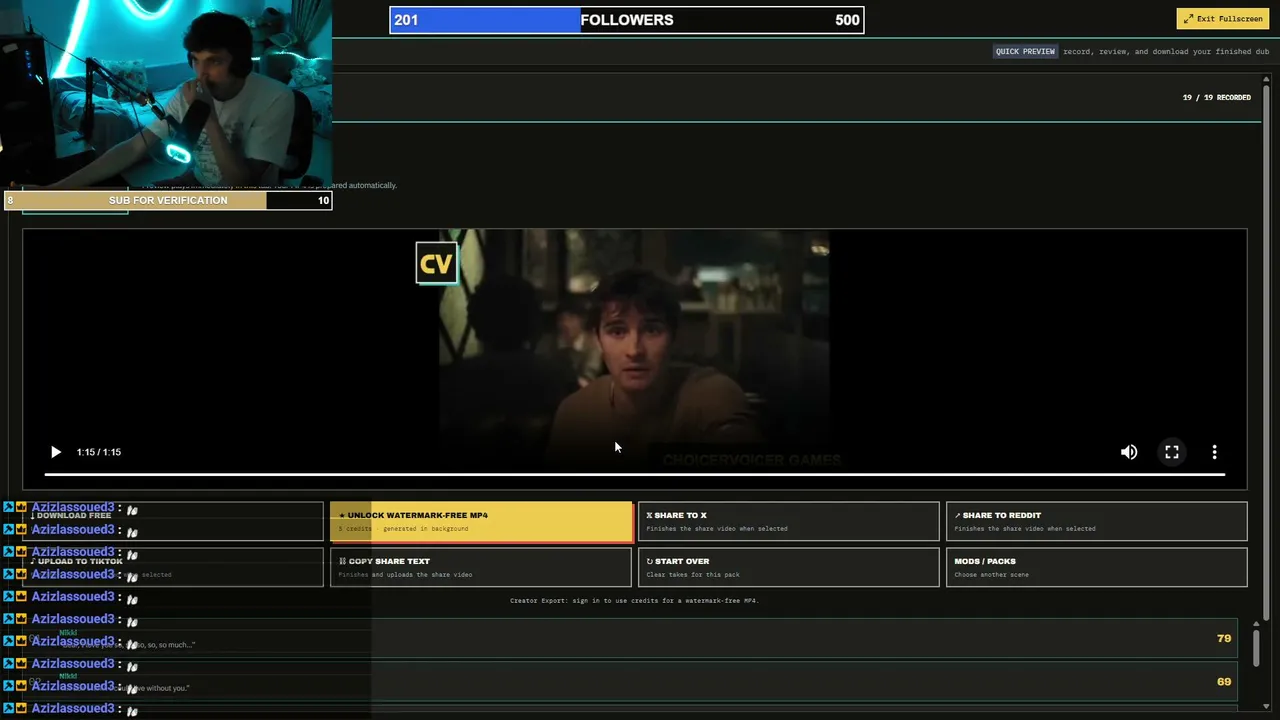This screenshot has width=1280, height=720.
Task: Seek on the video progress bar
Action: click(x=635, y=474)
